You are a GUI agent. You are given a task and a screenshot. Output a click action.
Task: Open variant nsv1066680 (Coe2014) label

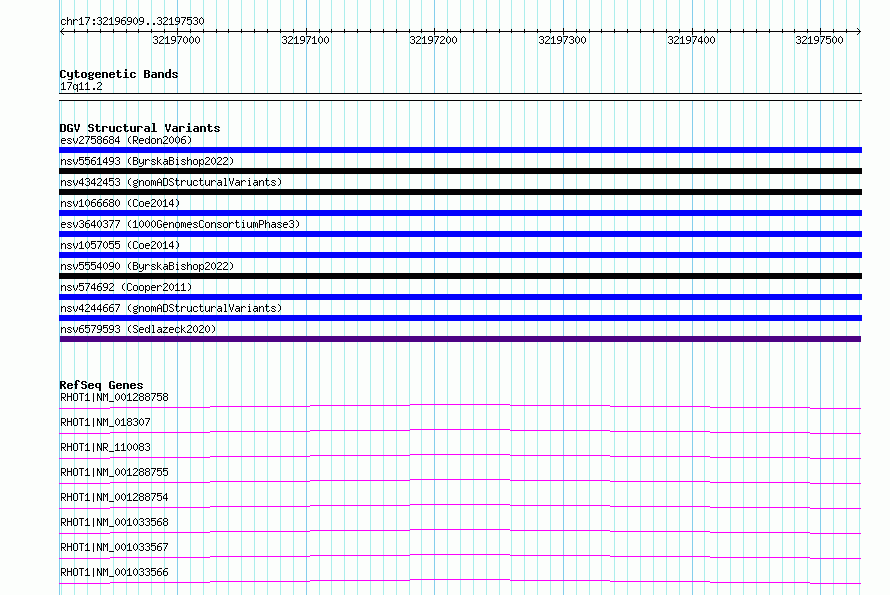pos(120,203)
